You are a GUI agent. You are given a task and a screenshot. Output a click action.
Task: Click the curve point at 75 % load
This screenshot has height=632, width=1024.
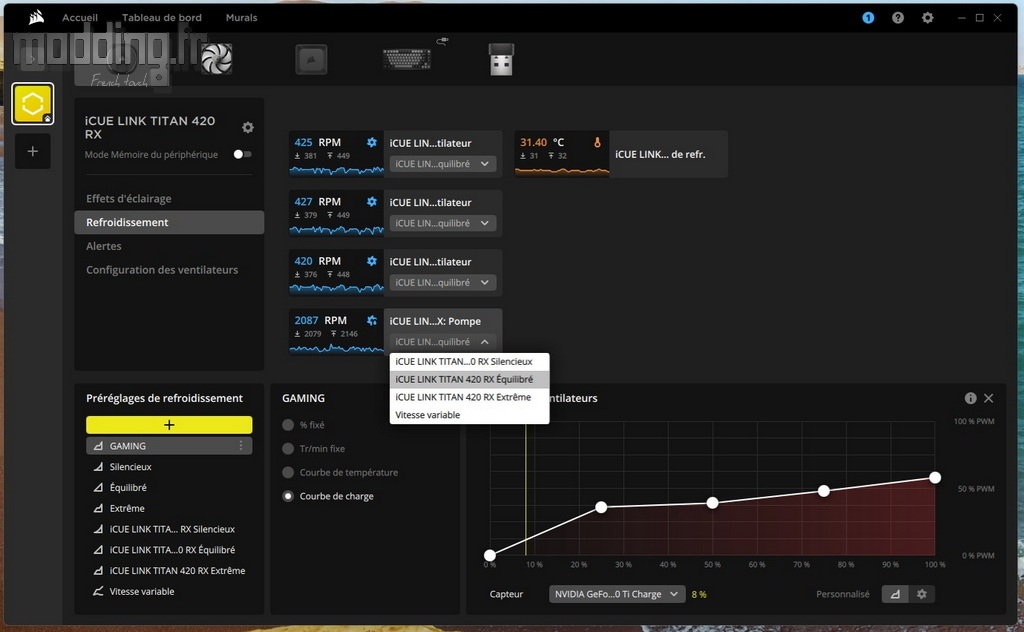point(824,491)
